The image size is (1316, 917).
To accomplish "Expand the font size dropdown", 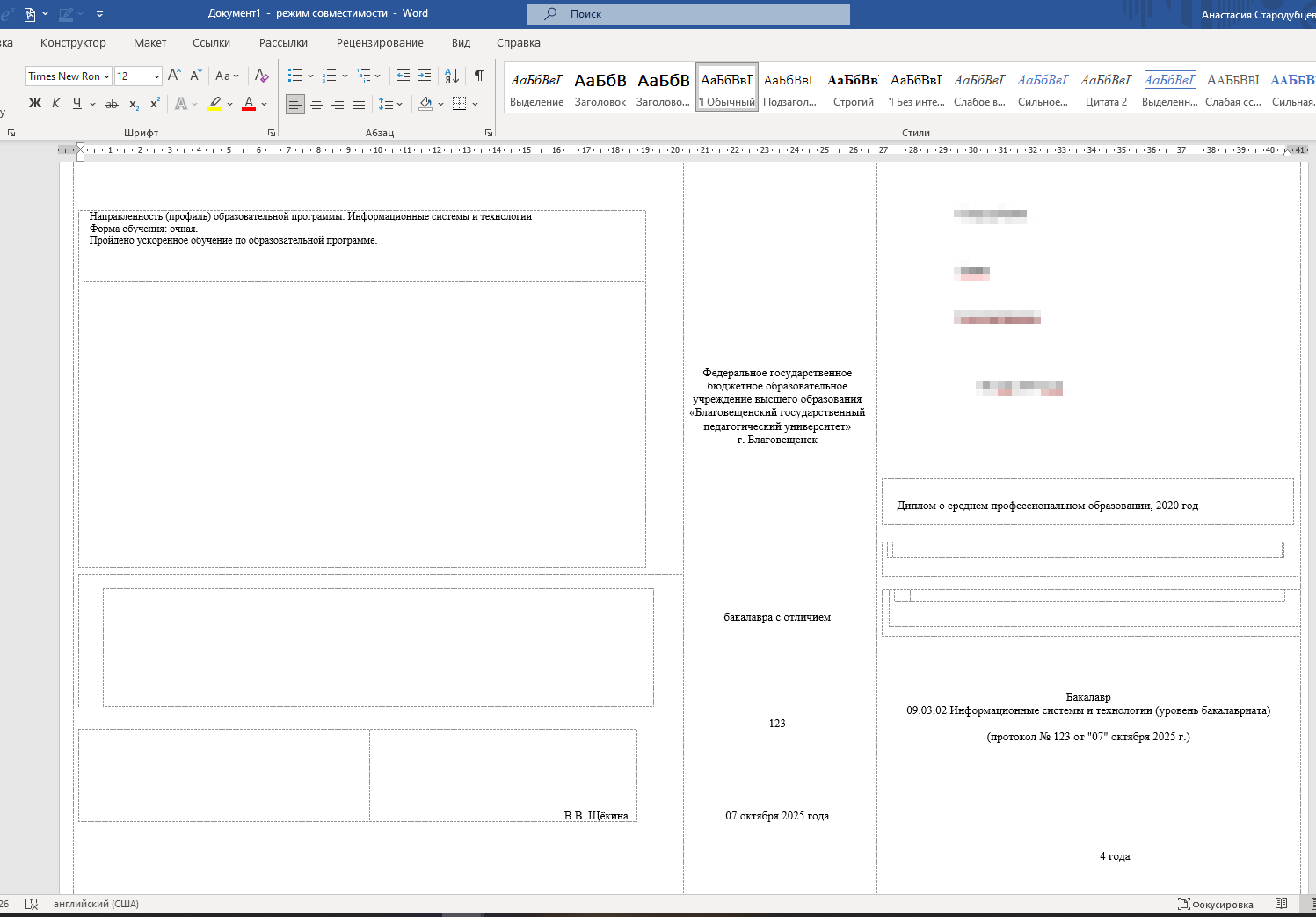I will tap(156, 76).
